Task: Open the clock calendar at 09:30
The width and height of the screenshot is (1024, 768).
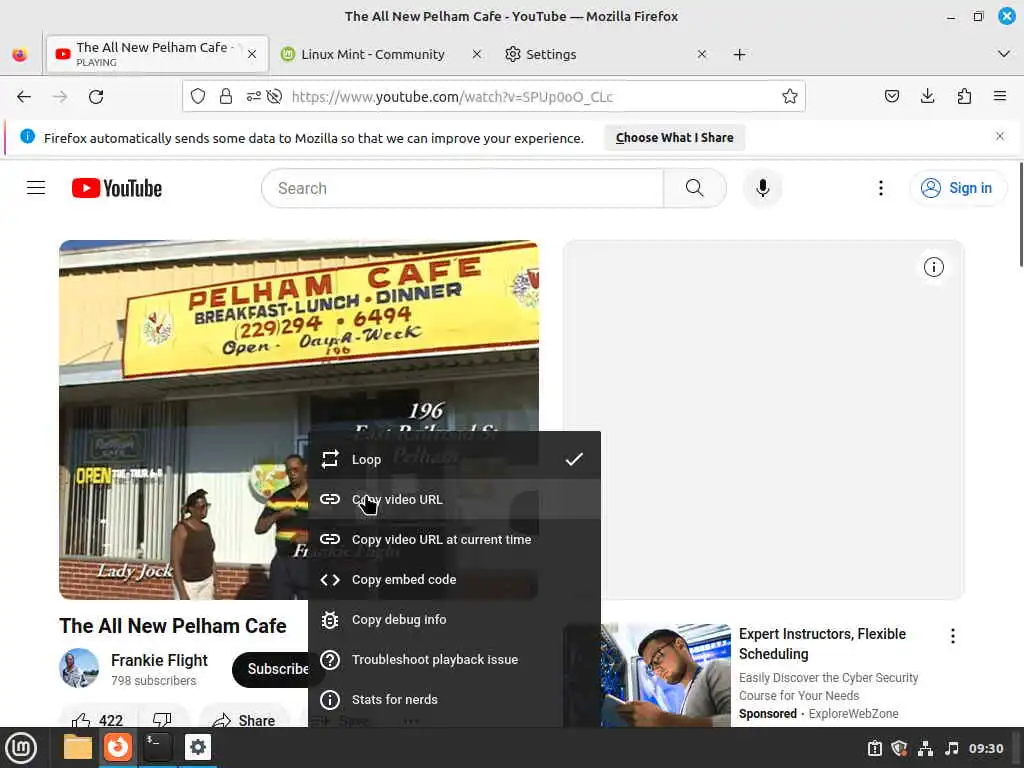Action: click(x=985, y=748)
